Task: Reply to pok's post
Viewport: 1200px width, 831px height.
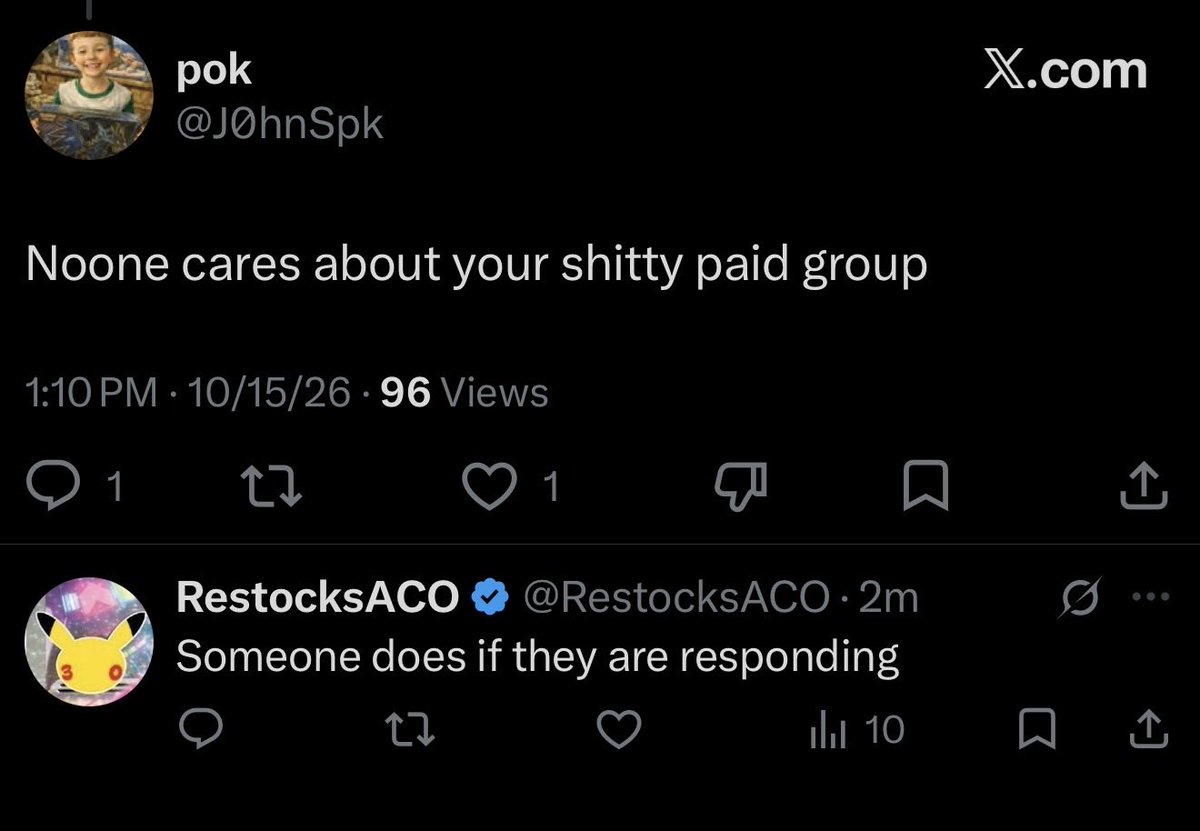Action: (x=74, y=486)
